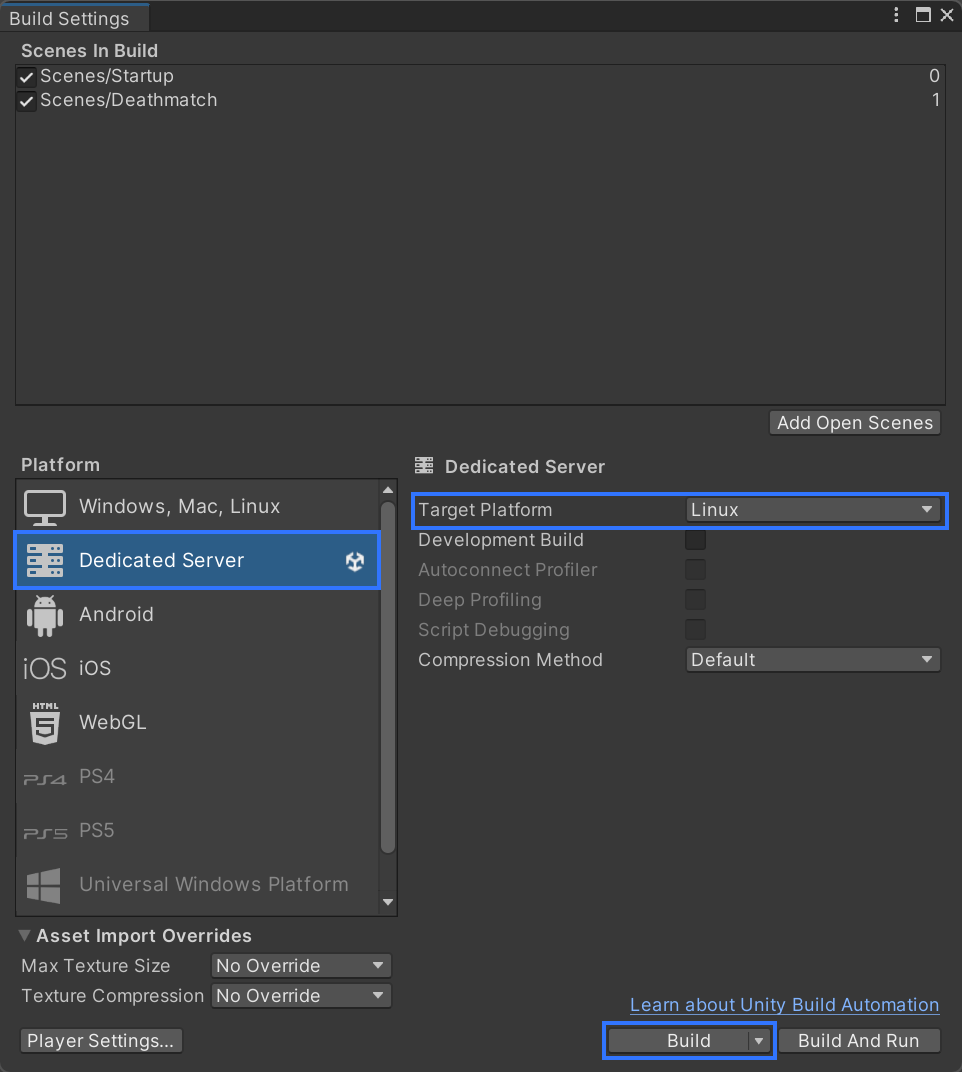Click the Add Open Scenes button
The width and height of the screenshot is (962, 1072).
[855, 423]
